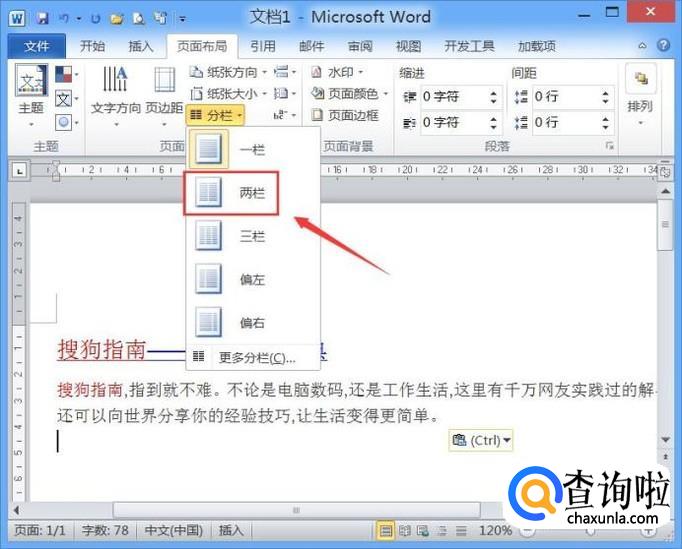682x549 pixels.
Task: Customize Quick Access Toolbar dropdown arrow
Action: click(x=183, y=19)
